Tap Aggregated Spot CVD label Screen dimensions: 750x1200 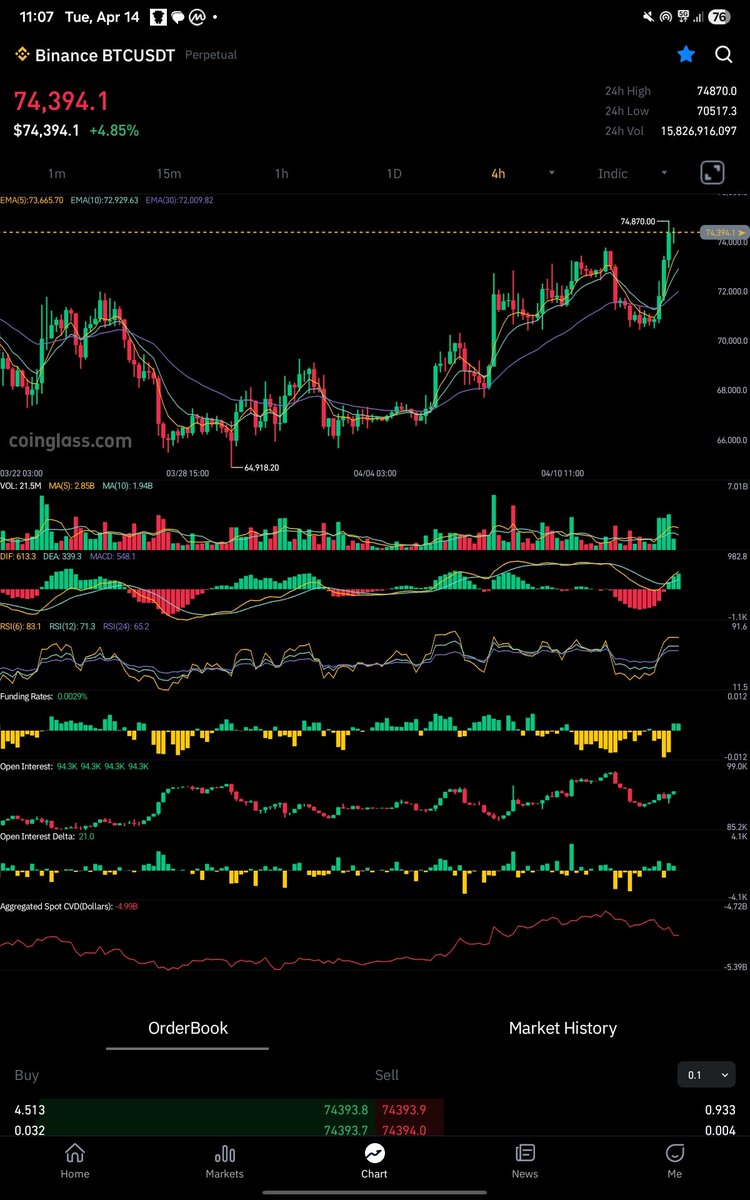69,906
